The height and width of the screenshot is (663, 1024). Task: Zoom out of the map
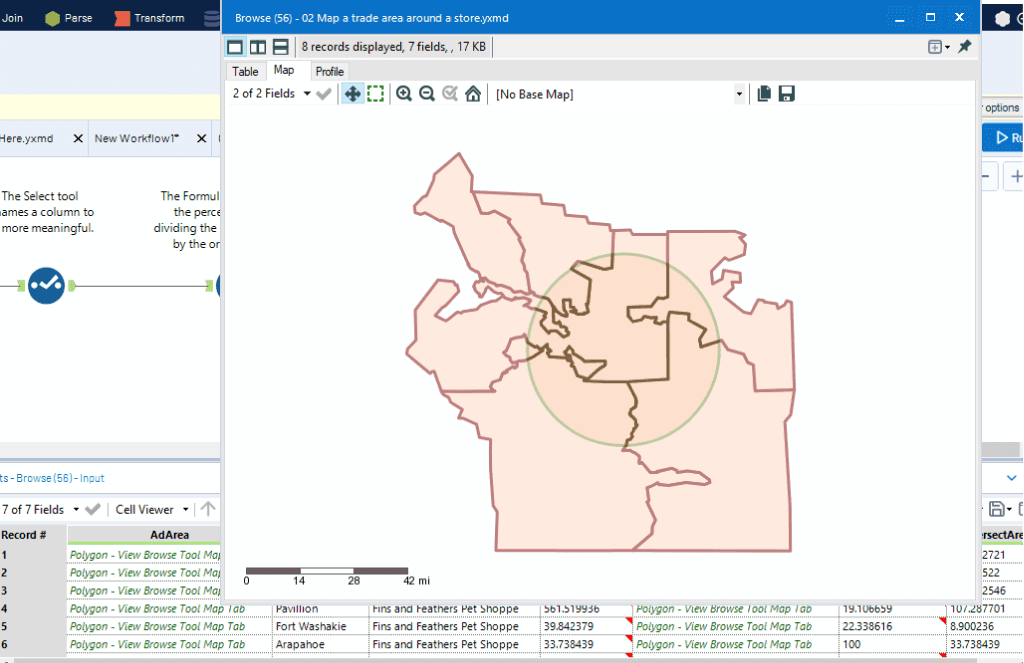(x=427, y=94)
